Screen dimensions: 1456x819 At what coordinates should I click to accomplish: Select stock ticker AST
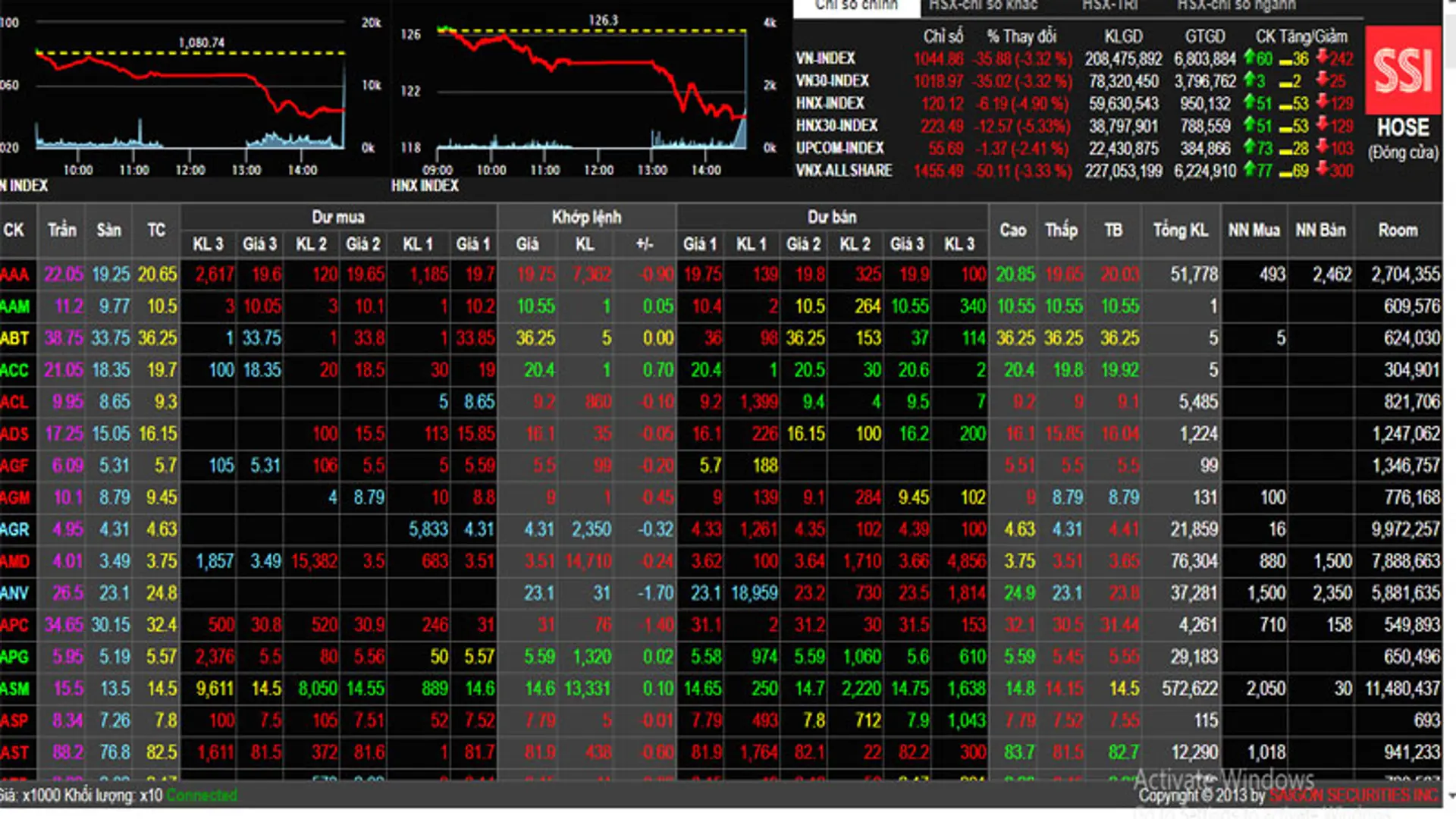(14, 752)
